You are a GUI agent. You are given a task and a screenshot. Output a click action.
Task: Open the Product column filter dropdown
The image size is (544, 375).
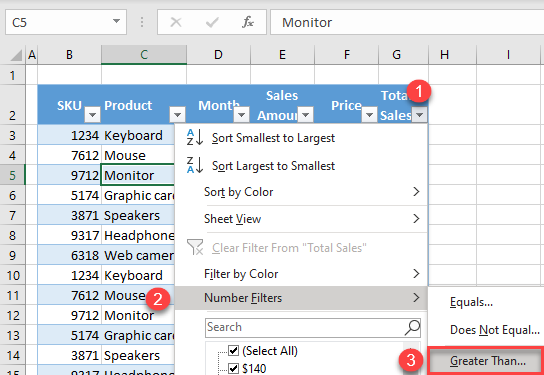point(177,114)
